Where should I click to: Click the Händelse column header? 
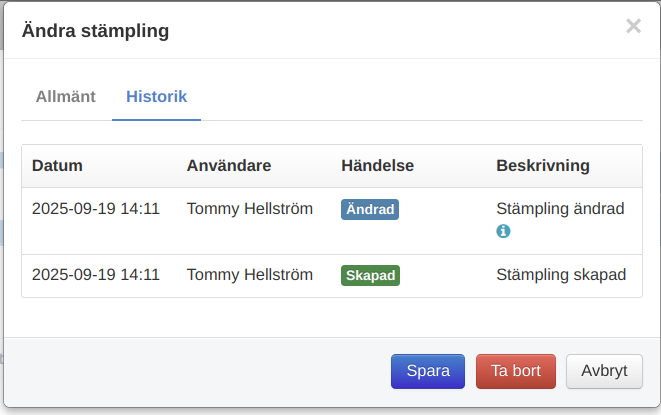point(377,165)
